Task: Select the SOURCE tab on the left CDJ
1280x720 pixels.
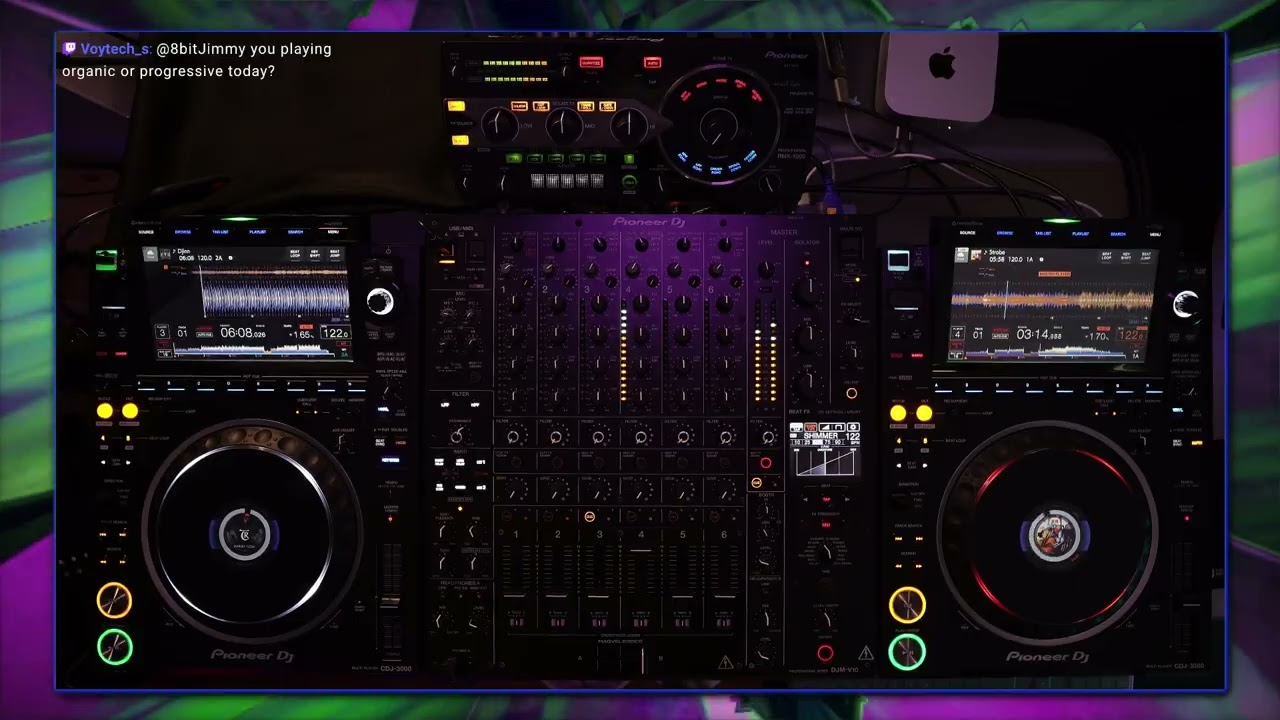Action: [146, 232]
